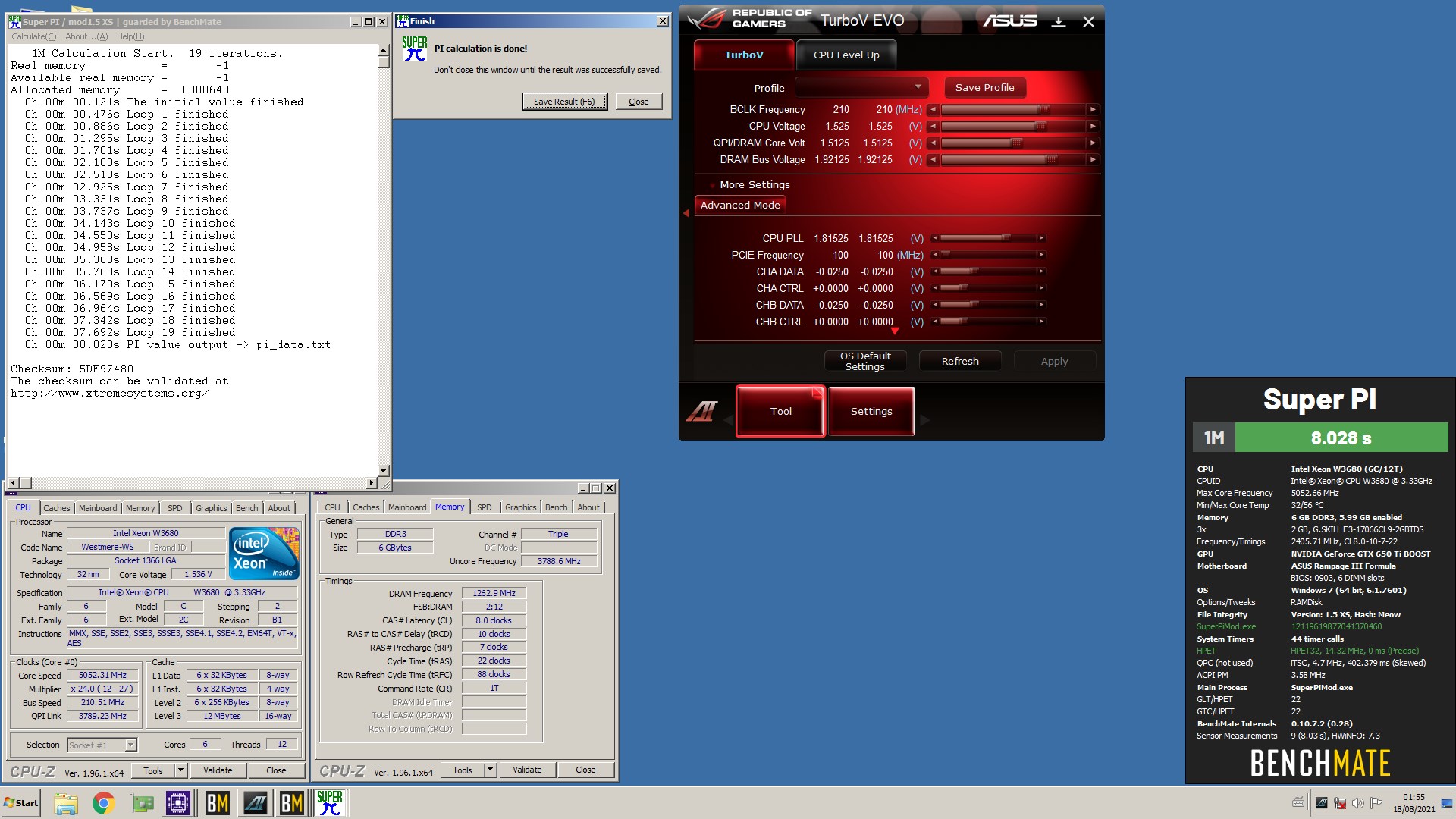Click the Tool button in TurboV
The image size is (1456, 819).
click(780, 411)
